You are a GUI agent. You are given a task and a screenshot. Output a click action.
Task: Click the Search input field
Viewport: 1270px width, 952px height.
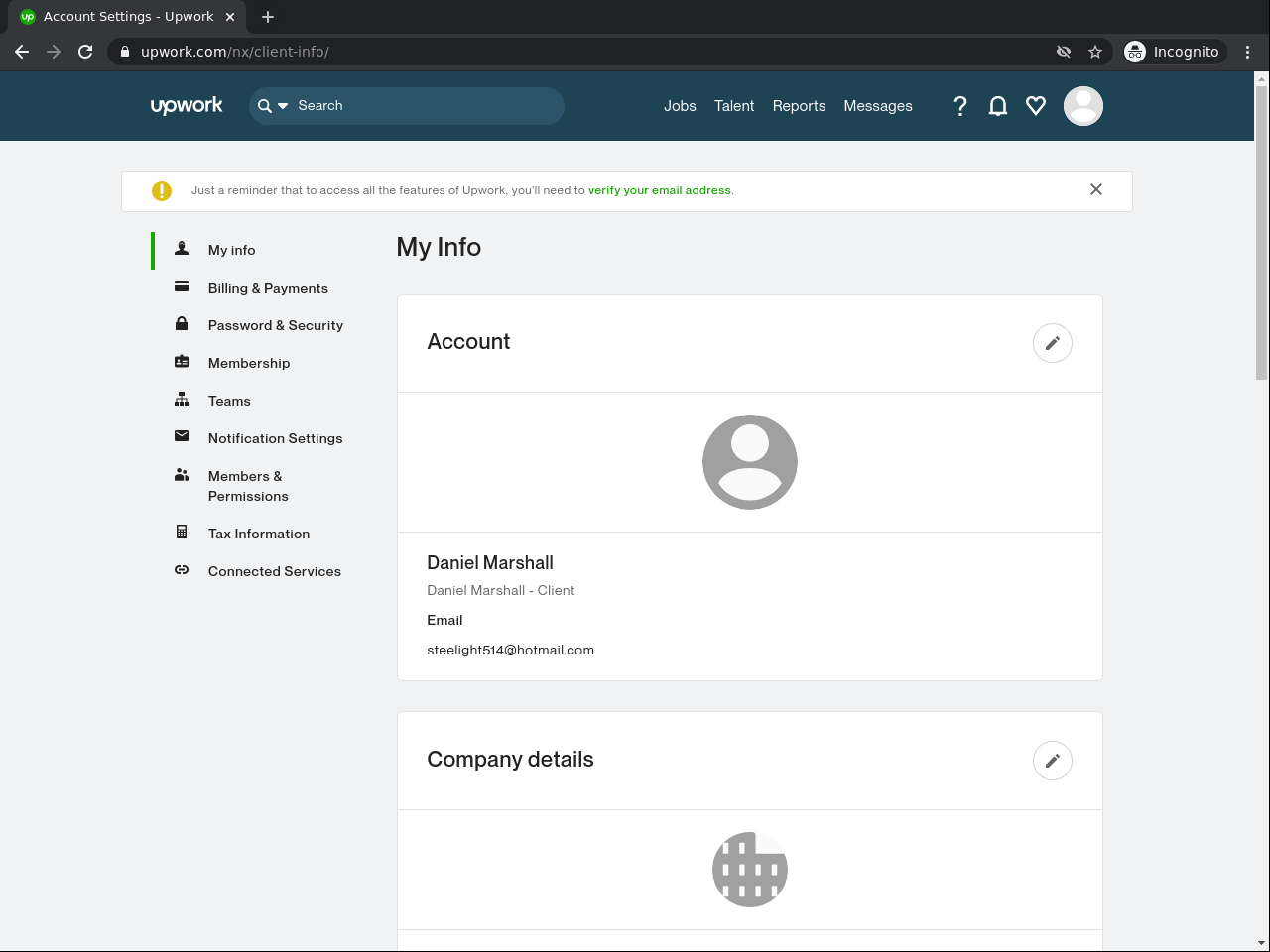pos(427,106)
